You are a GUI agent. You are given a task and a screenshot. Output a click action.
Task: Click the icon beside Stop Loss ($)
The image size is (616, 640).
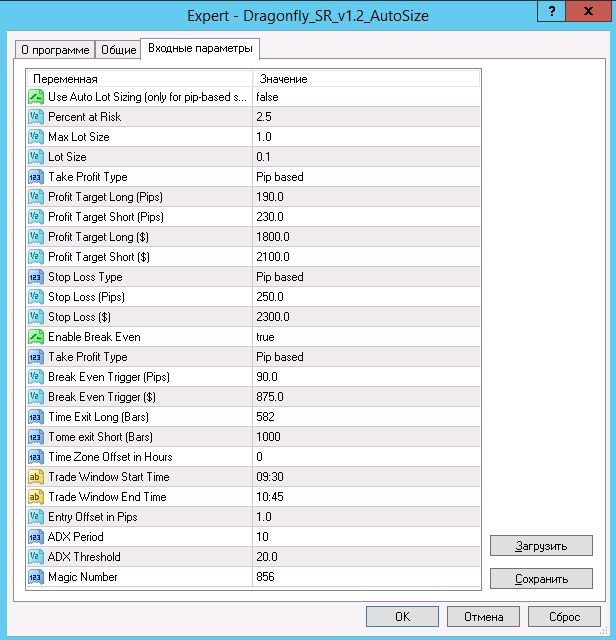pos(36,317)
